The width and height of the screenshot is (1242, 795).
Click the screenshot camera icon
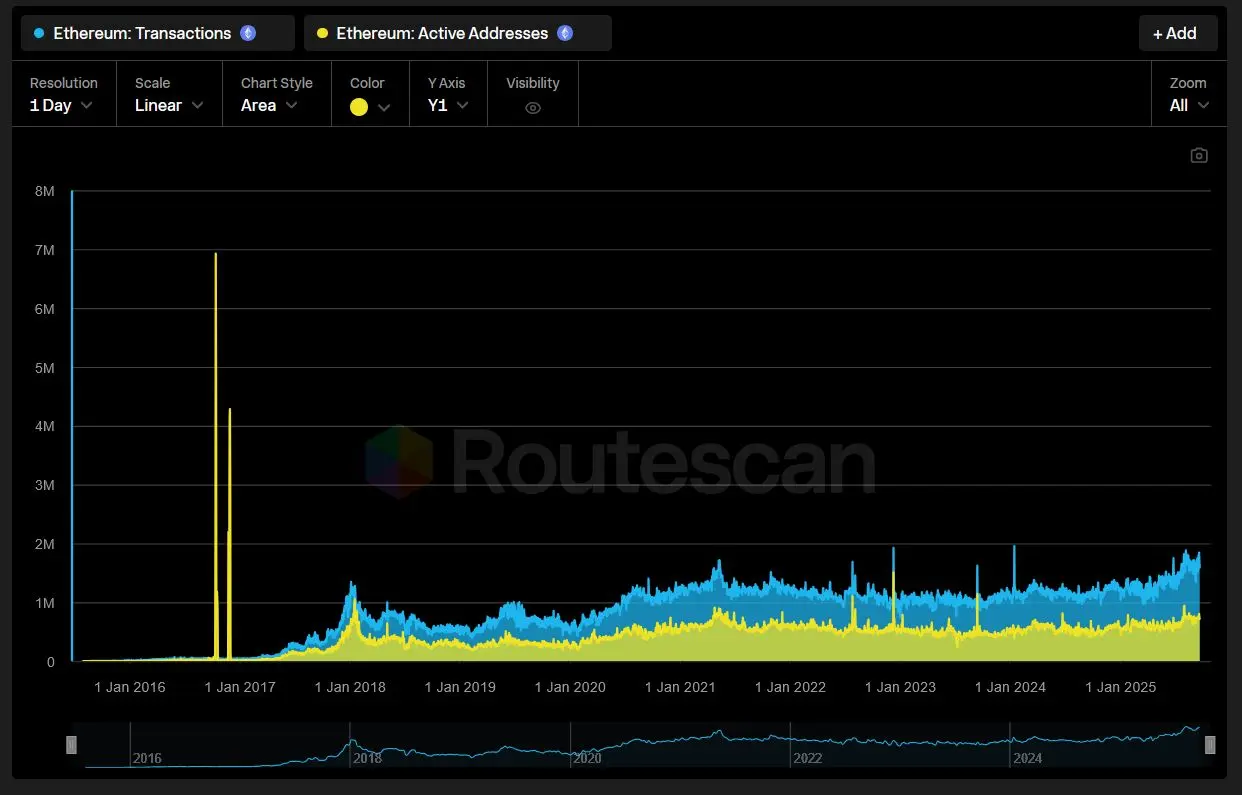[1199, 155]
